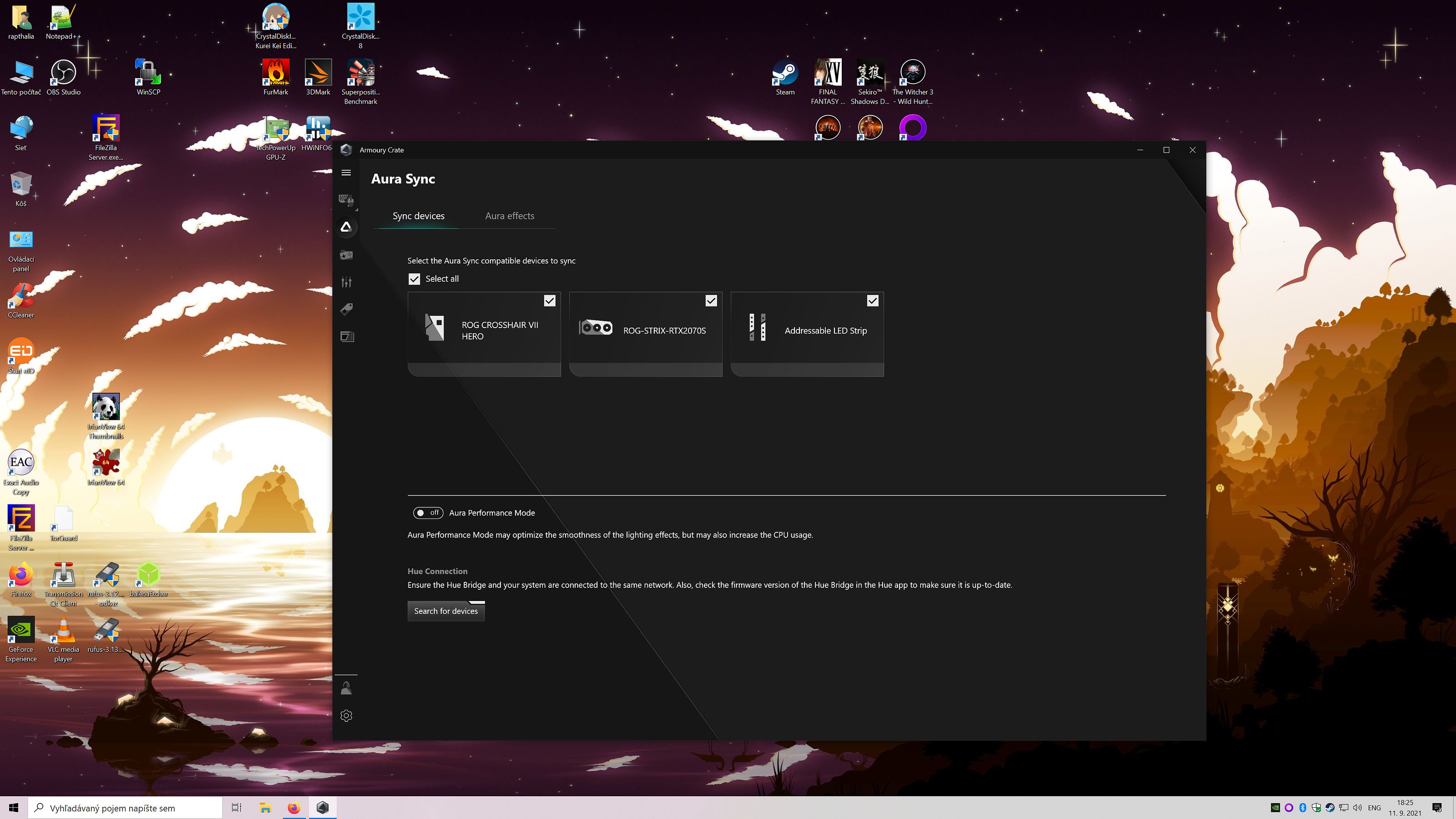This screenshot has width=1456, height=819.
Task: Select the Kôš recycle bin icon
Action: (21, 189)
